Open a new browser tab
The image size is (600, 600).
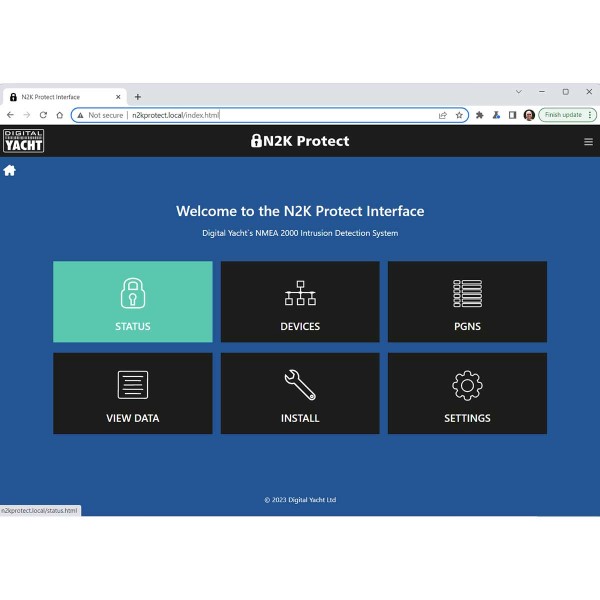tap(138, 97)
